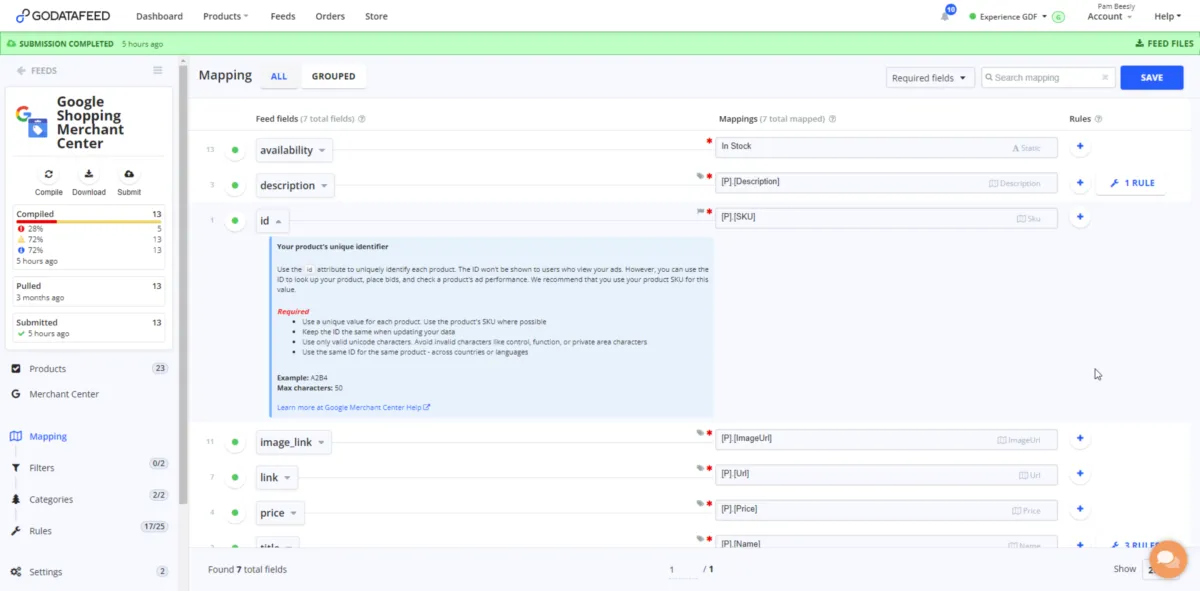This screenshot has height=591, width=1200.
Task: Open the Orders page
Action: tap(330, 16)
